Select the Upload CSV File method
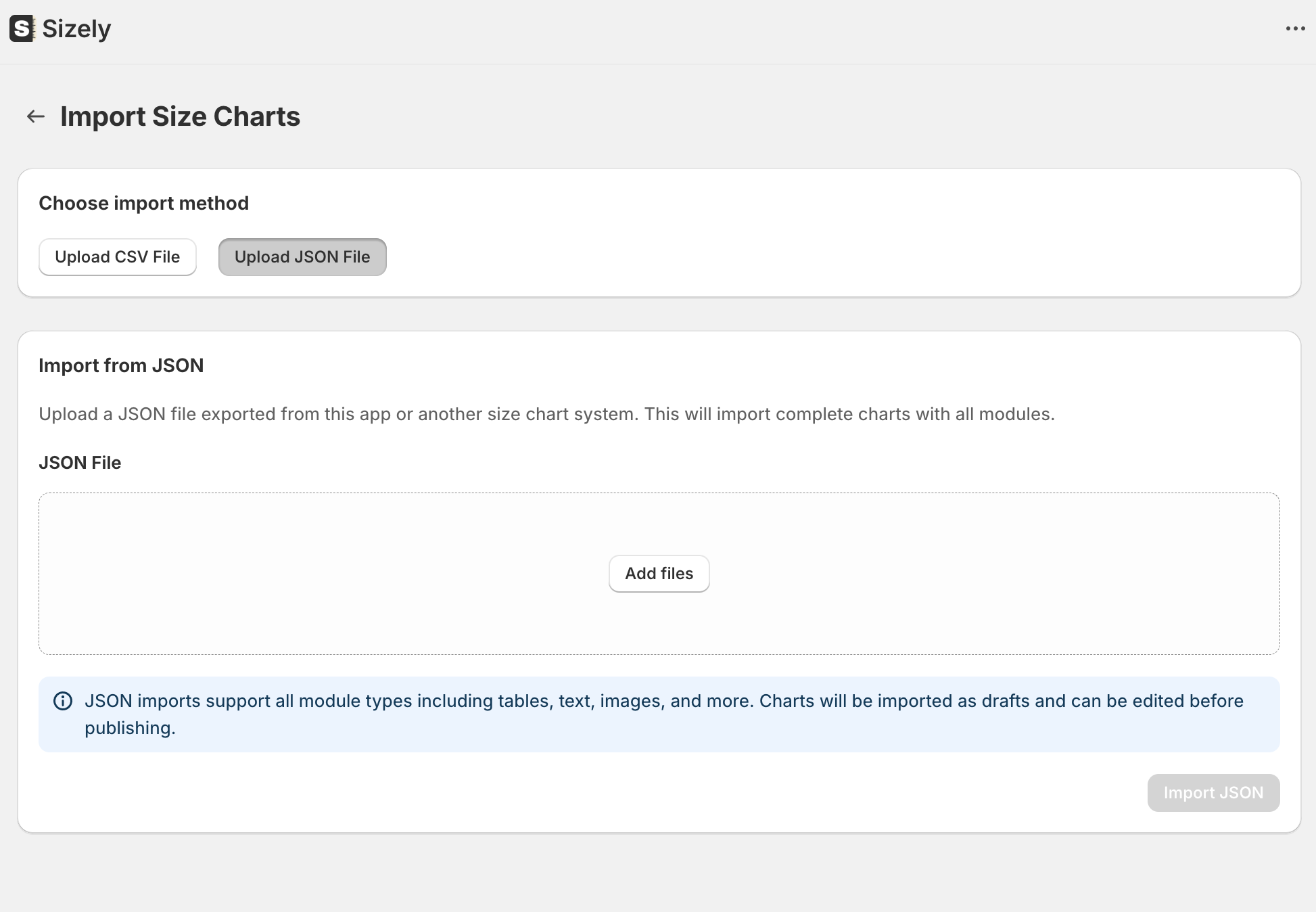Viewport: 1316px width, 912px height. click(x=118, y=257)
